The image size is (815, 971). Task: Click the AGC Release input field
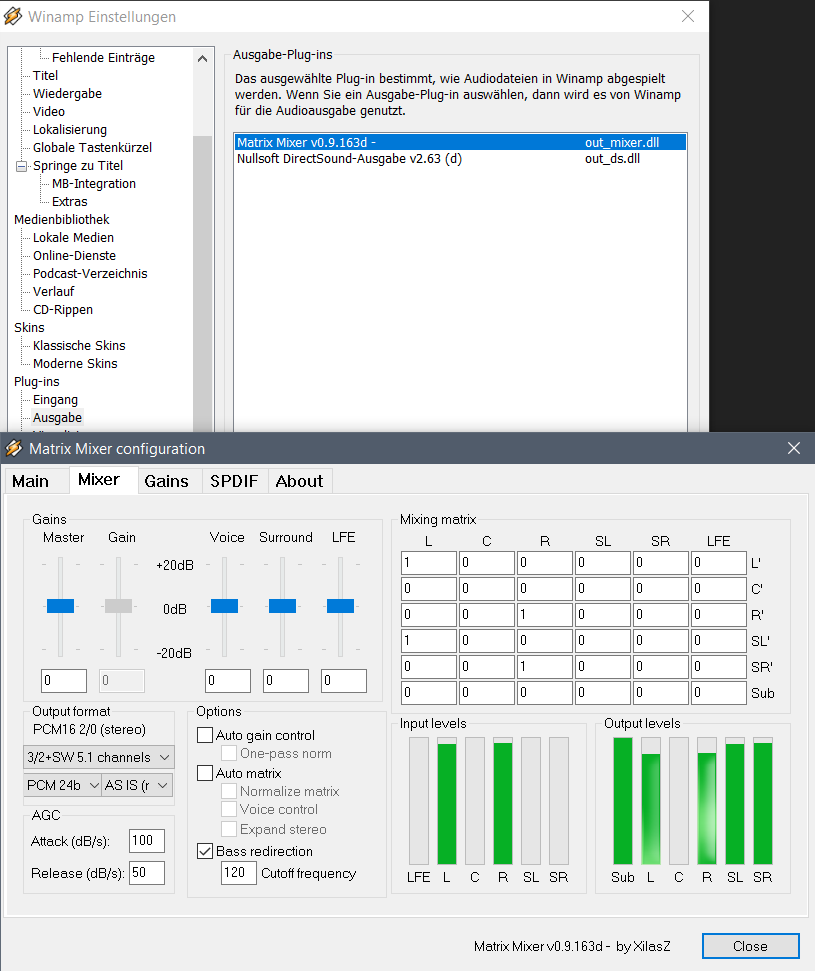coord(147,873)
